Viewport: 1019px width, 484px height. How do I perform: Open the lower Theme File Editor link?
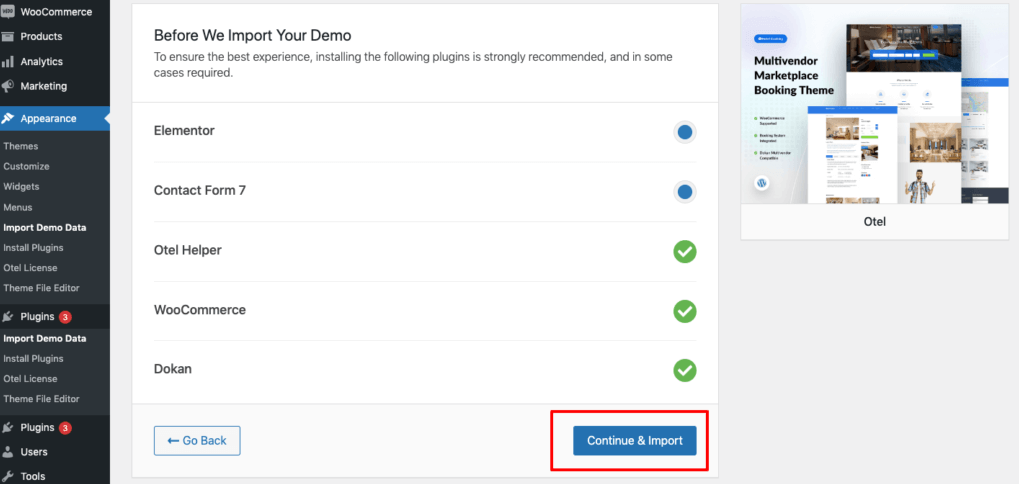(42, 399)
